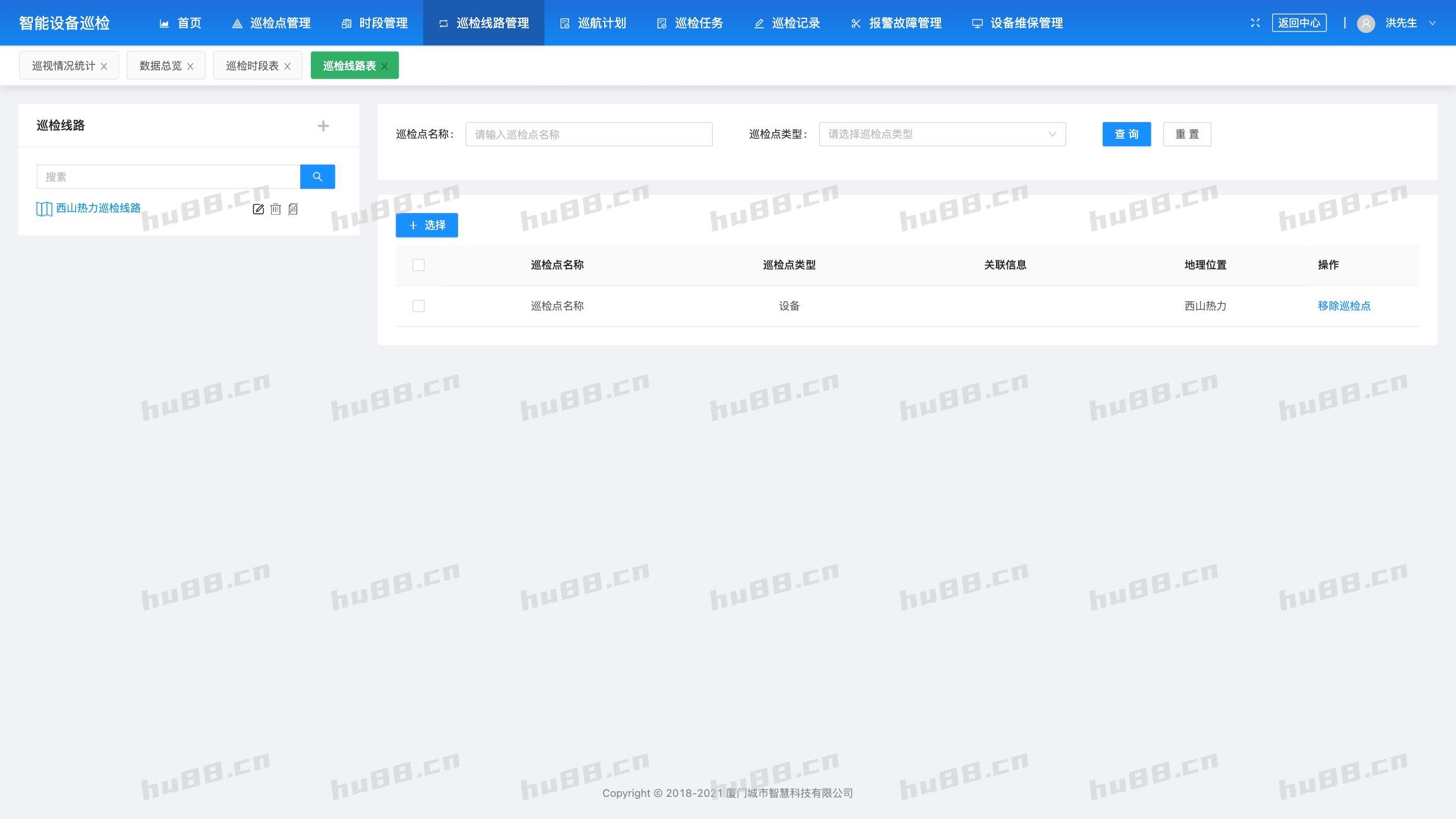This screenshot has height=819, width=1456.
Task: Switch to the 巡检时段表 tab
Action: [x=252, y=66]
